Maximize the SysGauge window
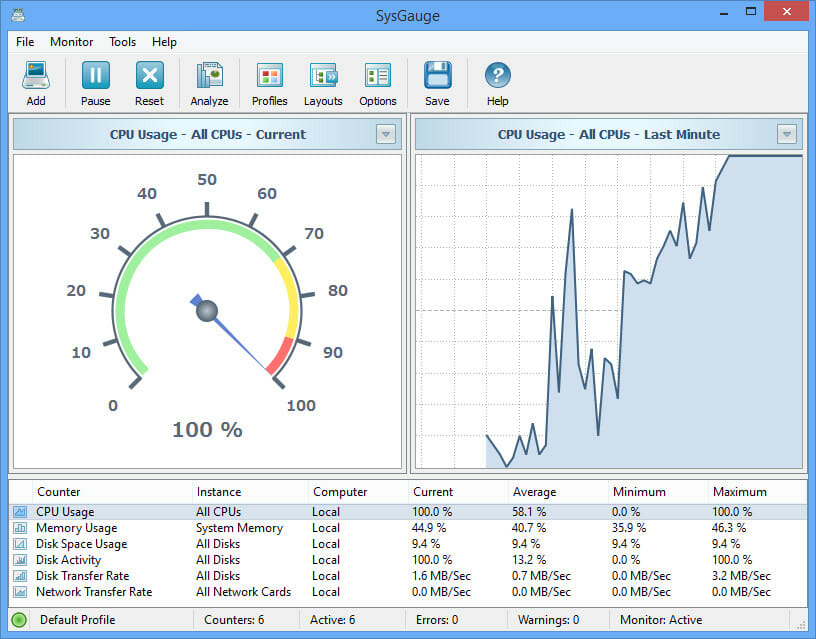Viewport: 816px width, 639px height. coord(750,12)
